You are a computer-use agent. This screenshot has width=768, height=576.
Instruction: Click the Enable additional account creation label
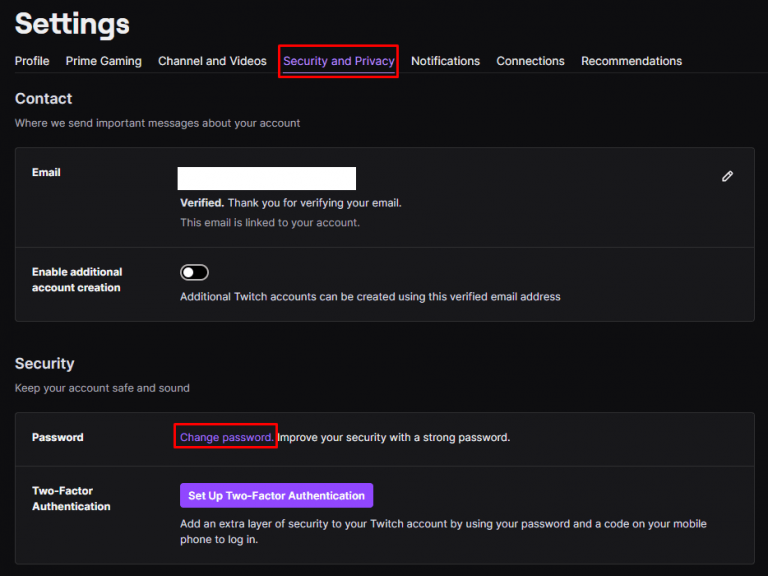77,279
